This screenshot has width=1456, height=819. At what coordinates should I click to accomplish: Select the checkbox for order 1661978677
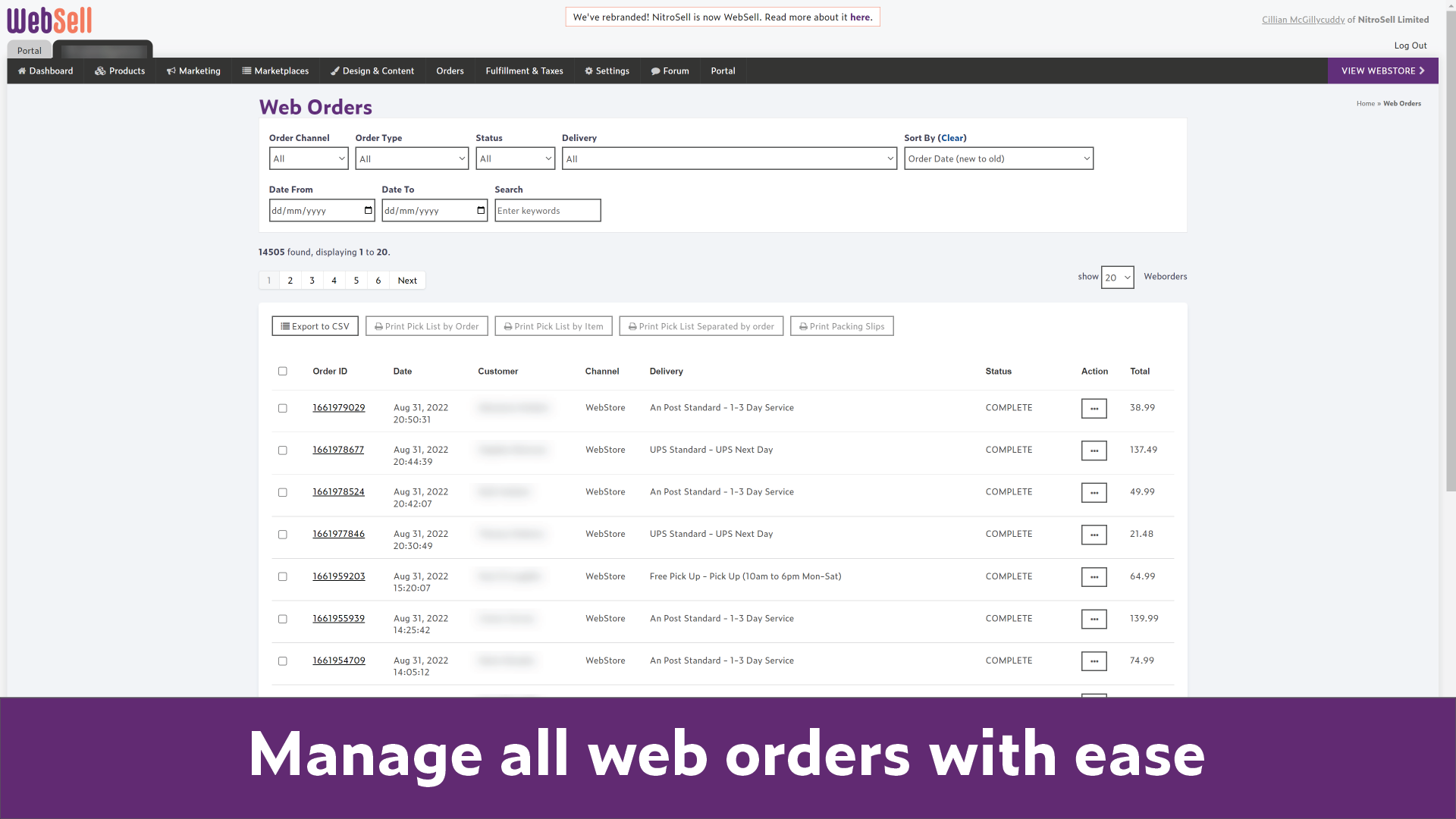[282, 450]
